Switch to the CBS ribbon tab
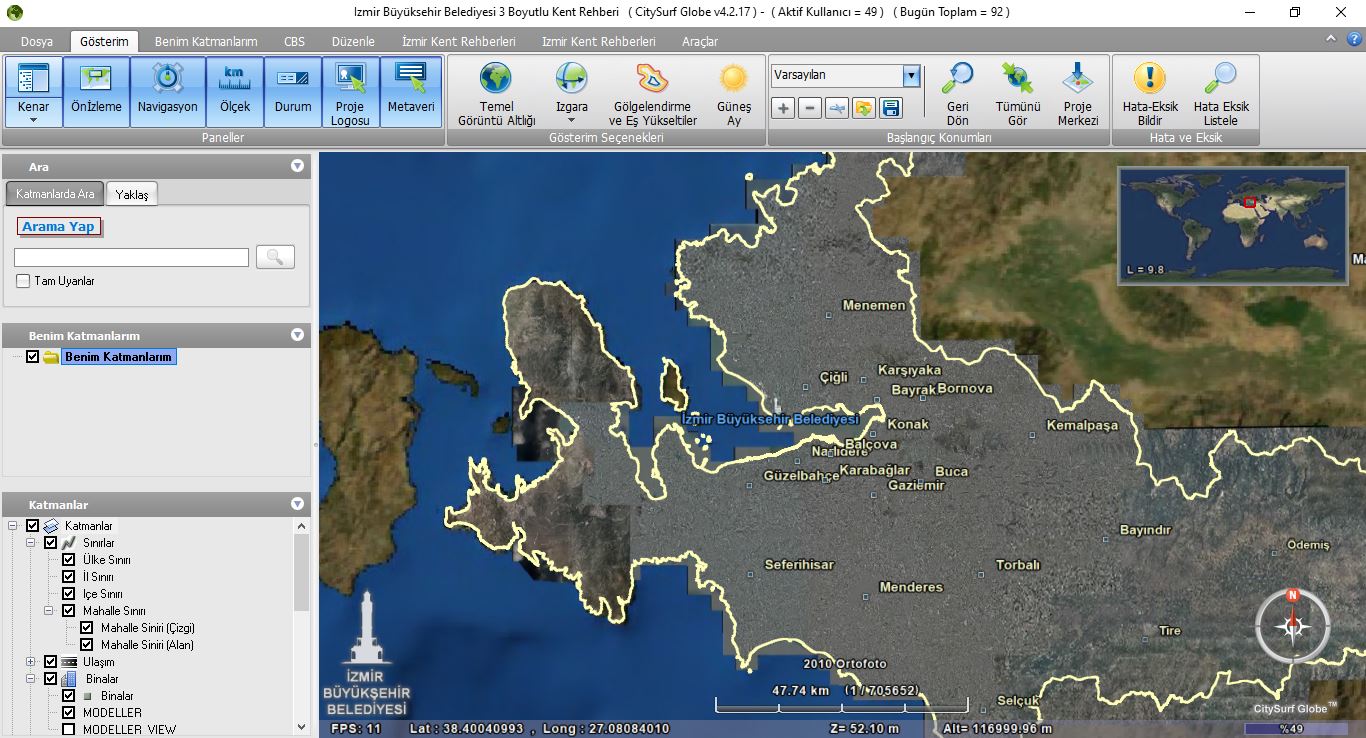 294,42
